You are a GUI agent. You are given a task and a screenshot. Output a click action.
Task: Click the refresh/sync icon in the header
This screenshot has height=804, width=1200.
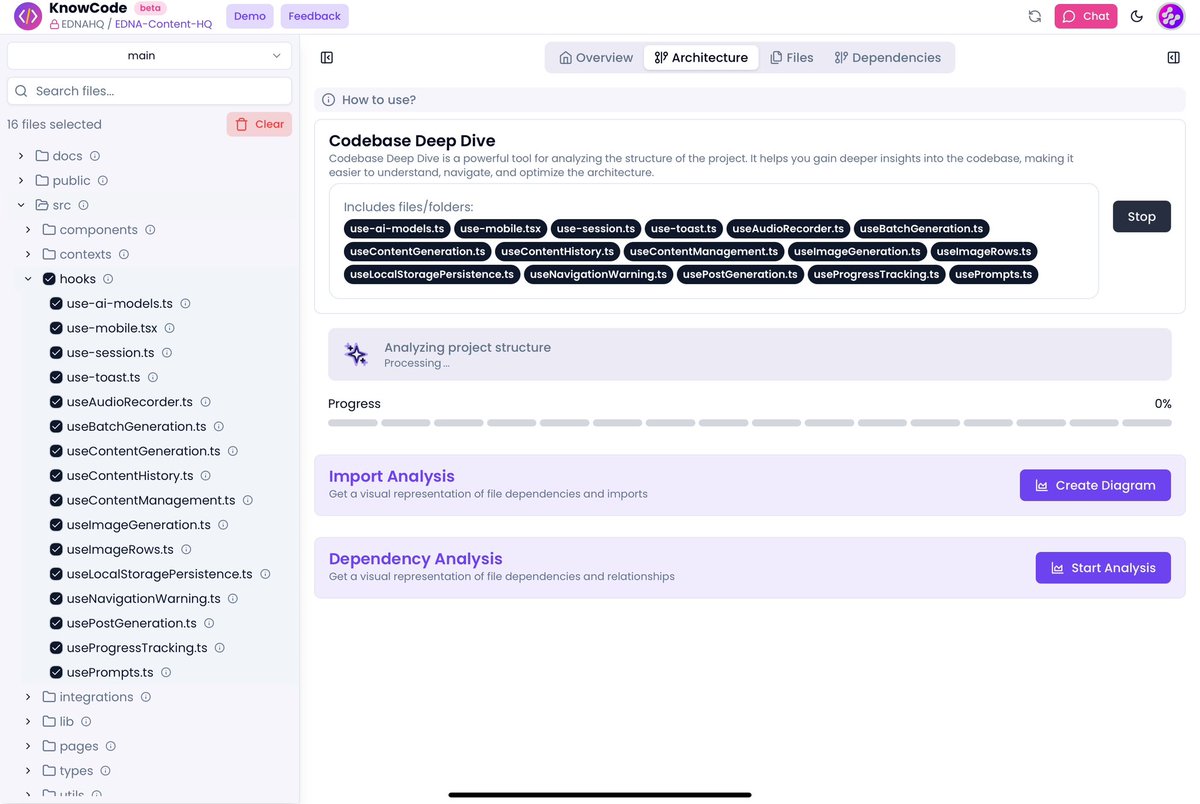[x=1035, y=16]
